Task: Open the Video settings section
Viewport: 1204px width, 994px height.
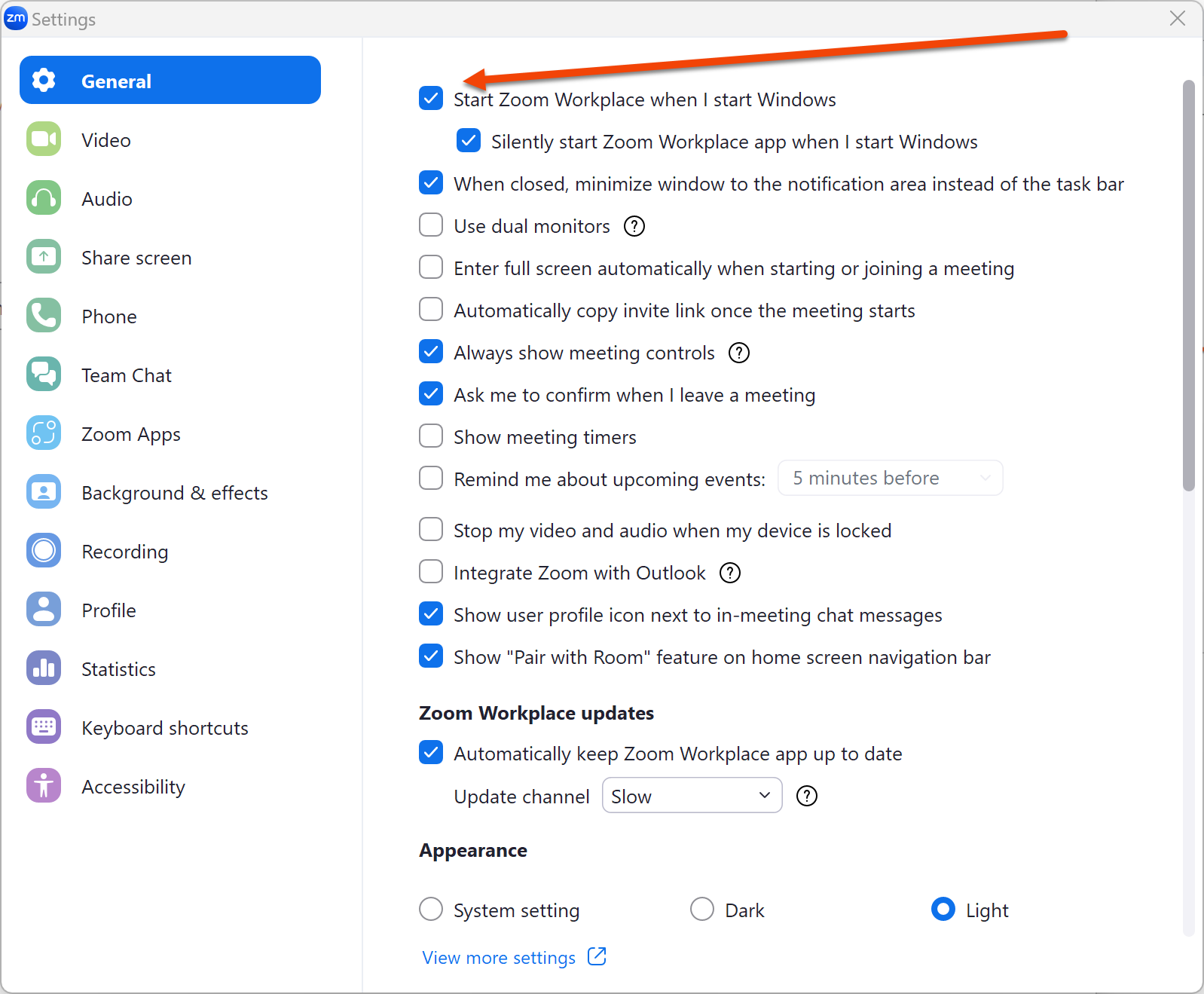Action: click(x=105, y=139)
